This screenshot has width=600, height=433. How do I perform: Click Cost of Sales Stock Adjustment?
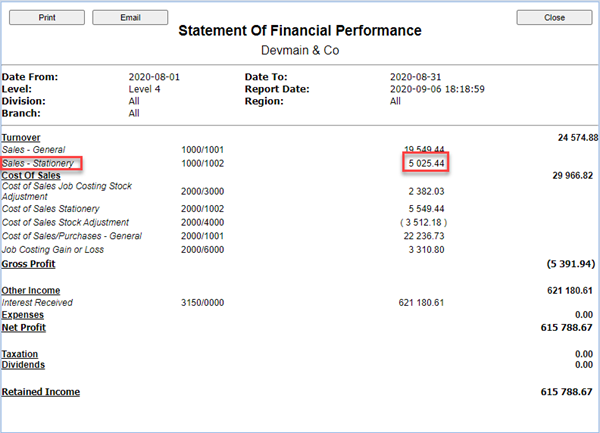(65, 222)
